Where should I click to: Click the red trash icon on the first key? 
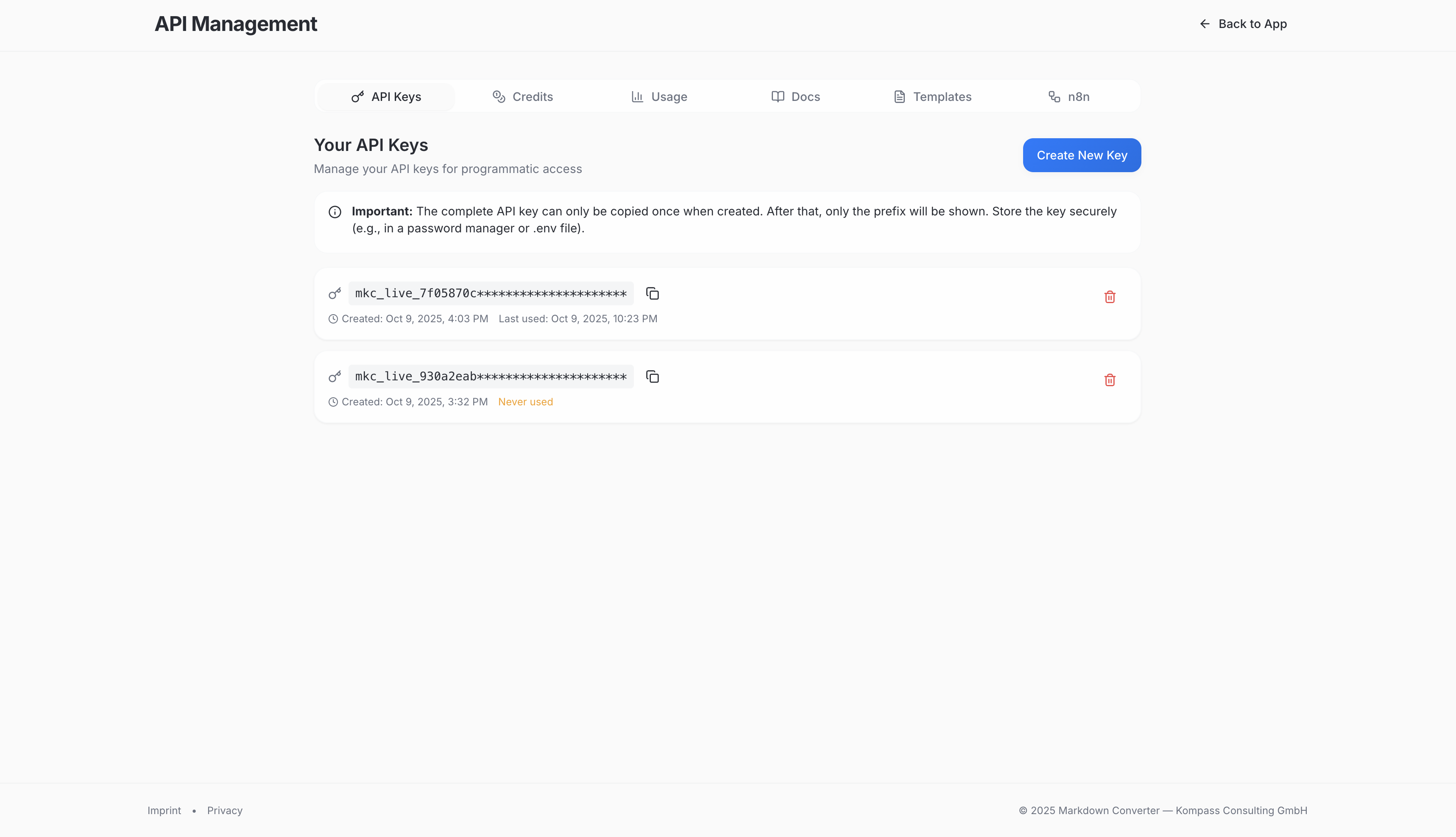click(x=1110, y=297)
